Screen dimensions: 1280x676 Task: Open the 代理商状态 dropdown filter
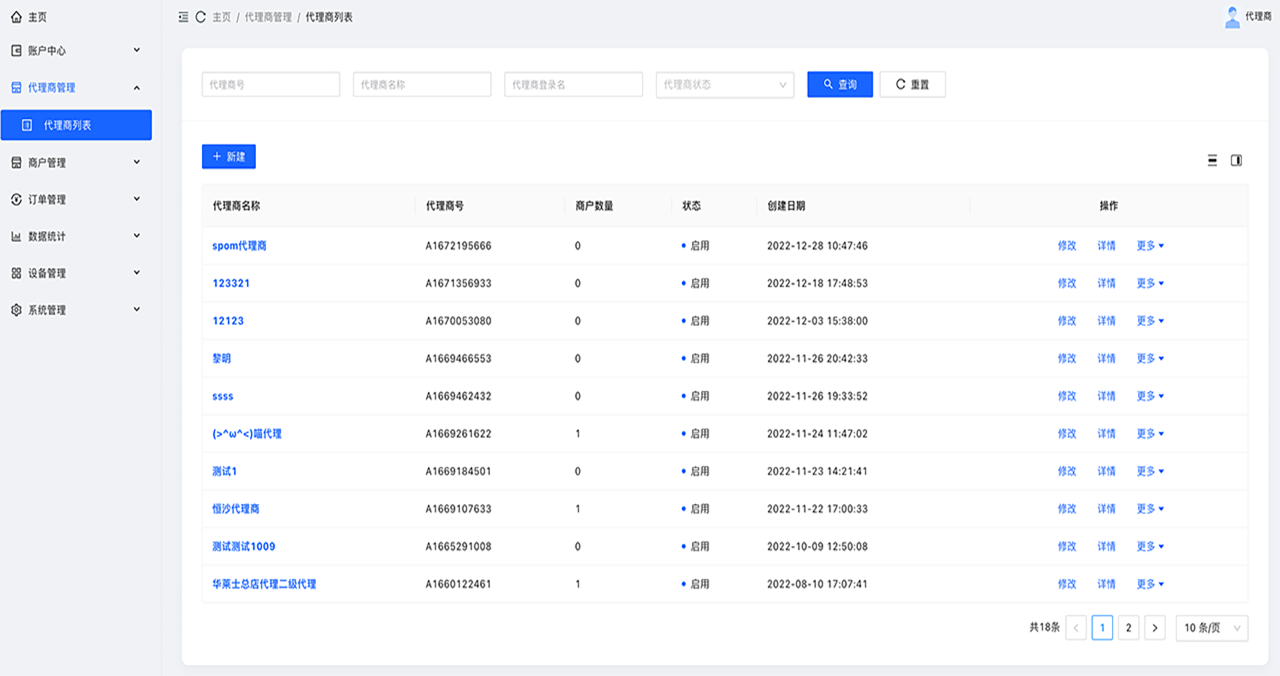click(x=724, y=85)
